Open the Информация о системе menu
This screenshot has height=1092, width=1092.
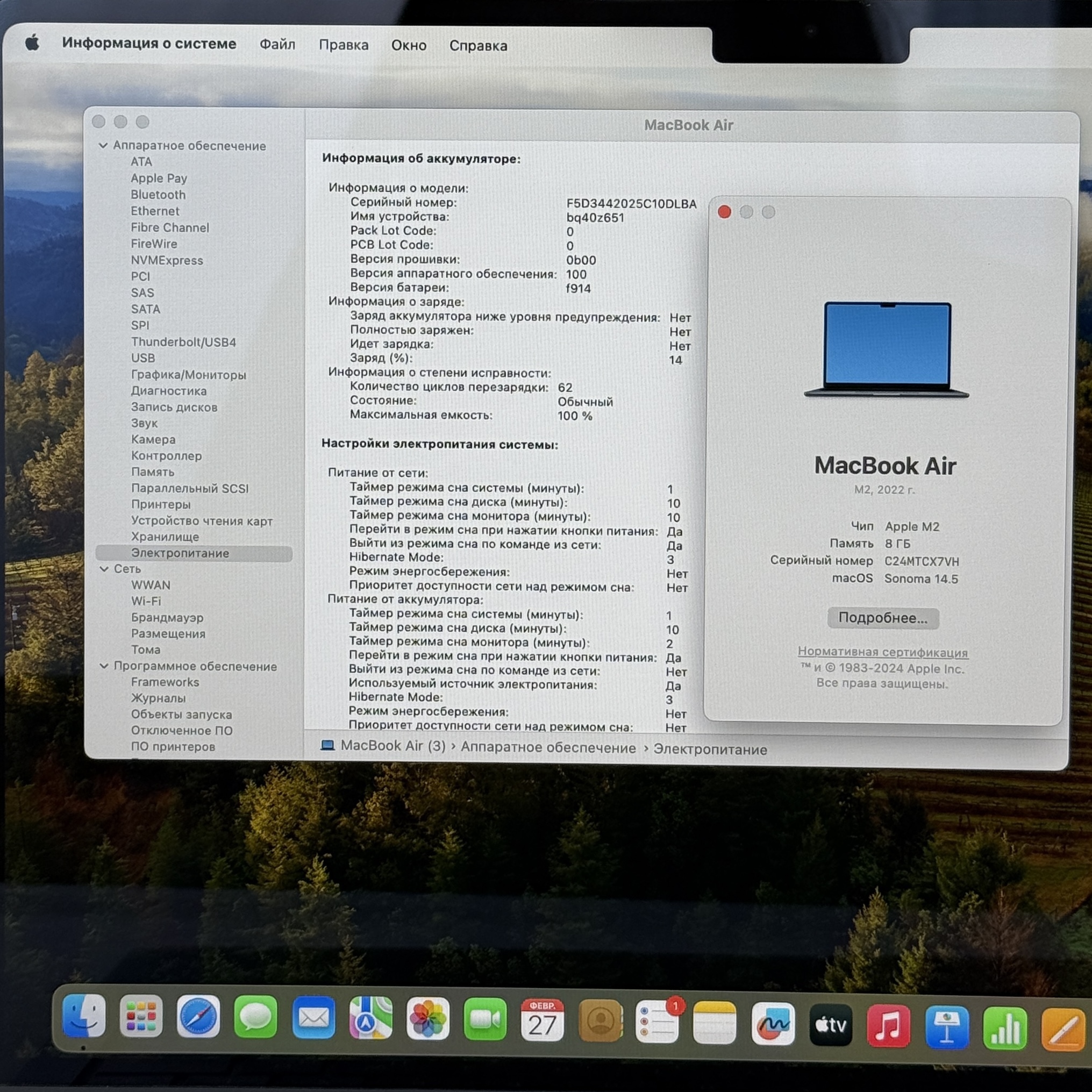[149, 44]
